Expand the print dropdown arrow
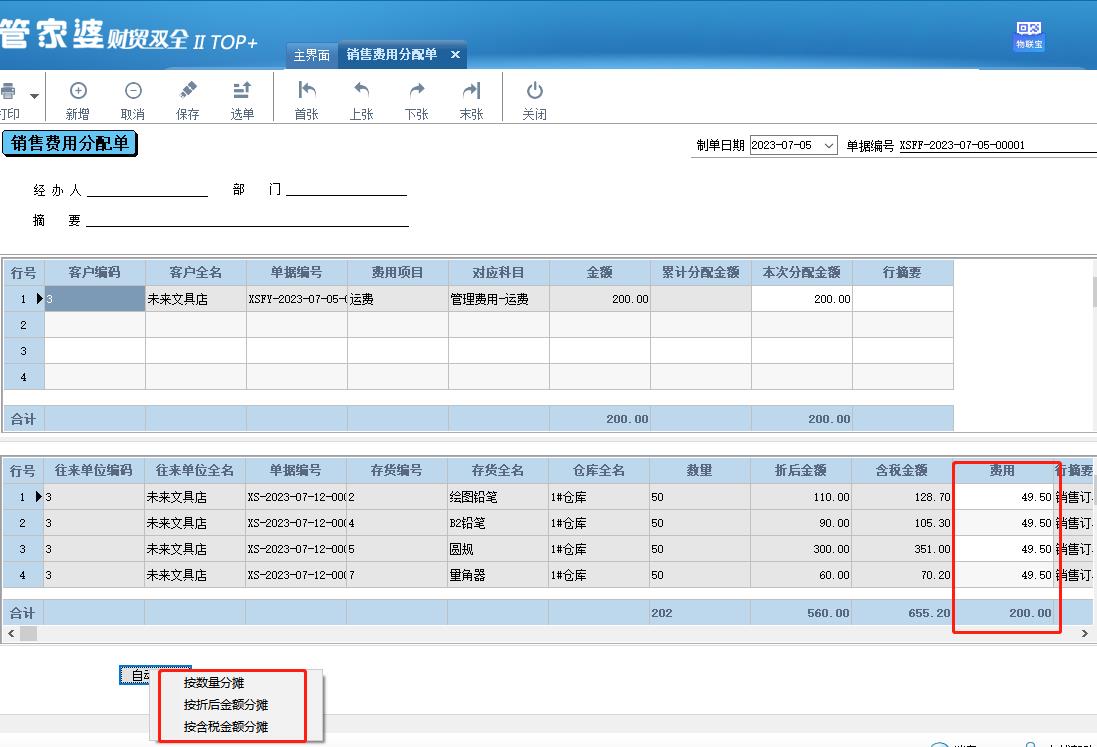The height and width of the screenshot is (747, 1097). (34, 96)
